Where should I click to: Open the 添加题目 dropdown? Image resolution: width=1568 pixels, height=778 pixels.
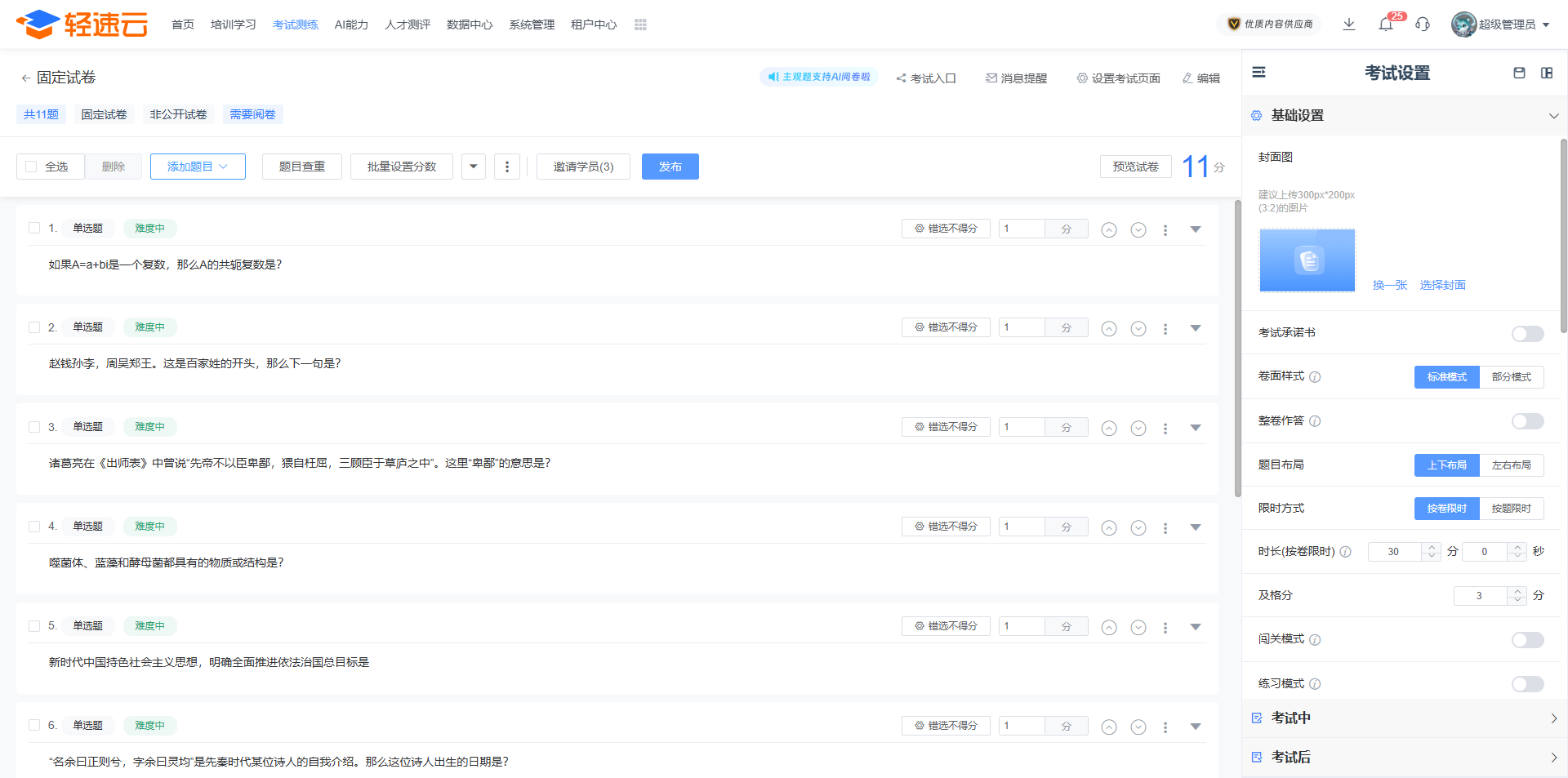point(198,167)
